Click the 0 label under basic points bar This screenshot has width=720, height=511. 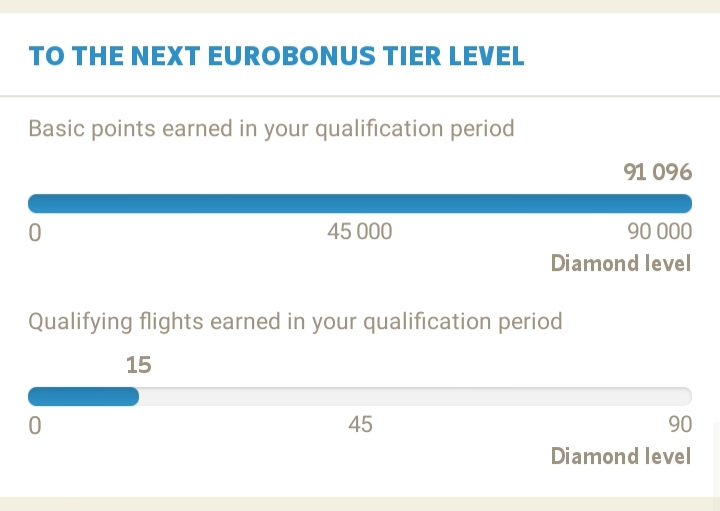click(35, 233)
